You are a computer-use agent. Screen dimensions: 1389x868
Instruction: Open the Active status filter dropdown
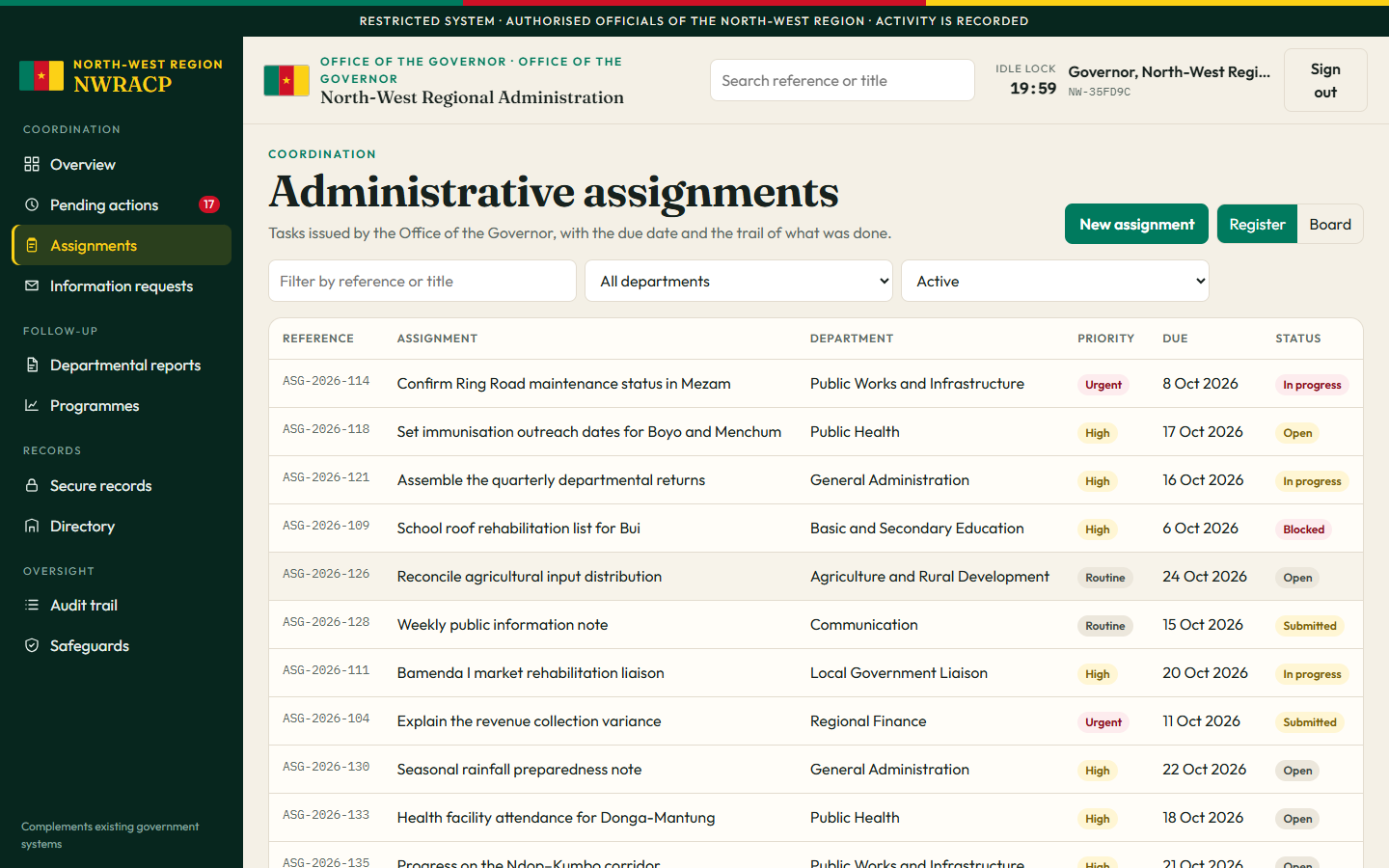1055,281
